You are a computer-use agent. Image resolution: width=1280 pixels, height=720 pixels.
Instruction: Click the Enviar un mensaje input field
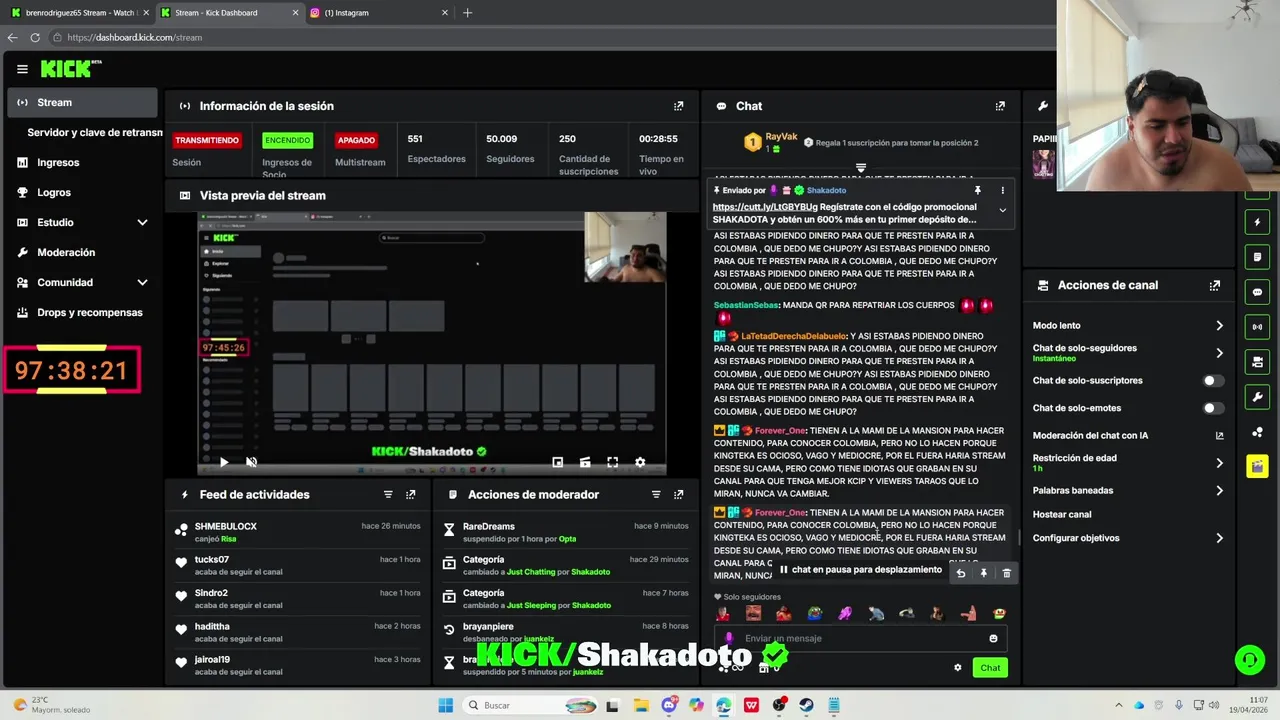tap(860, 638)
